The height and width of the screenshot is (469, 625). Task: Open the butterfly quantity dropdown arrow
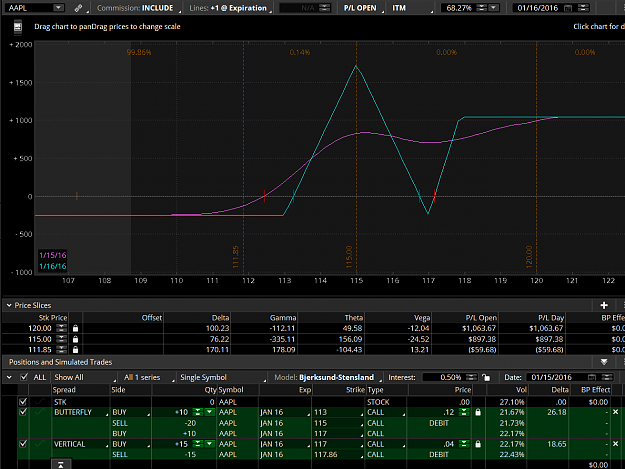point(209,412)
